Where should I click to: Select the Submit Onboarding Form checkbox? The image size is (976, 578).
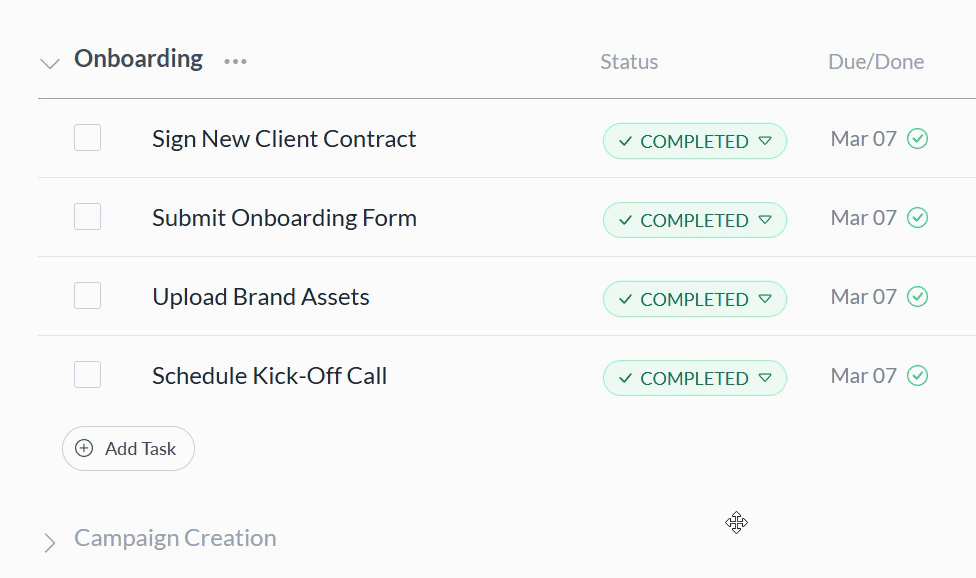pos(88,217)
